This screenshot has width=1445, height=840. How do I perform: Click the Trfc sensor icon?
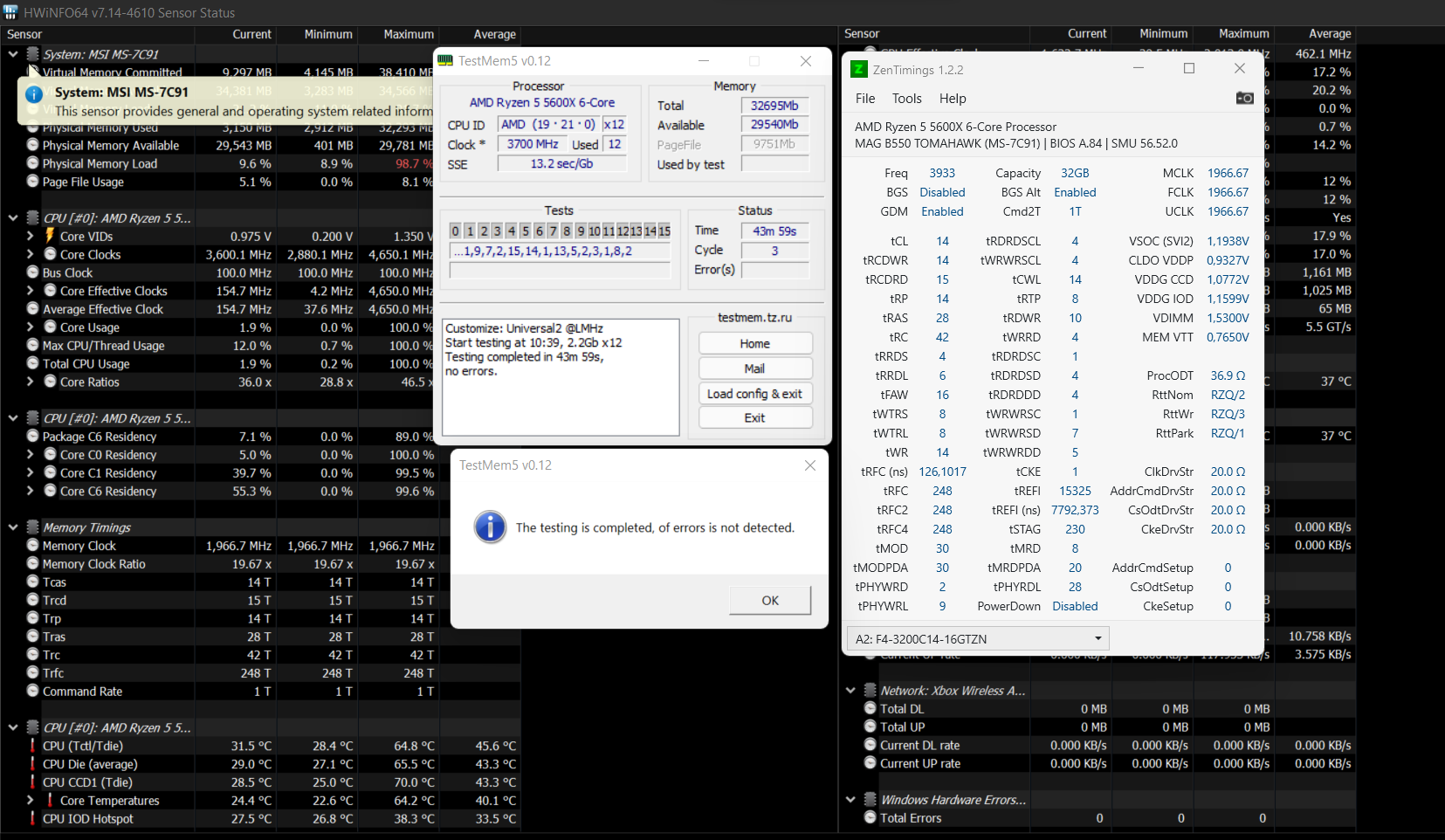coord(33,672)
